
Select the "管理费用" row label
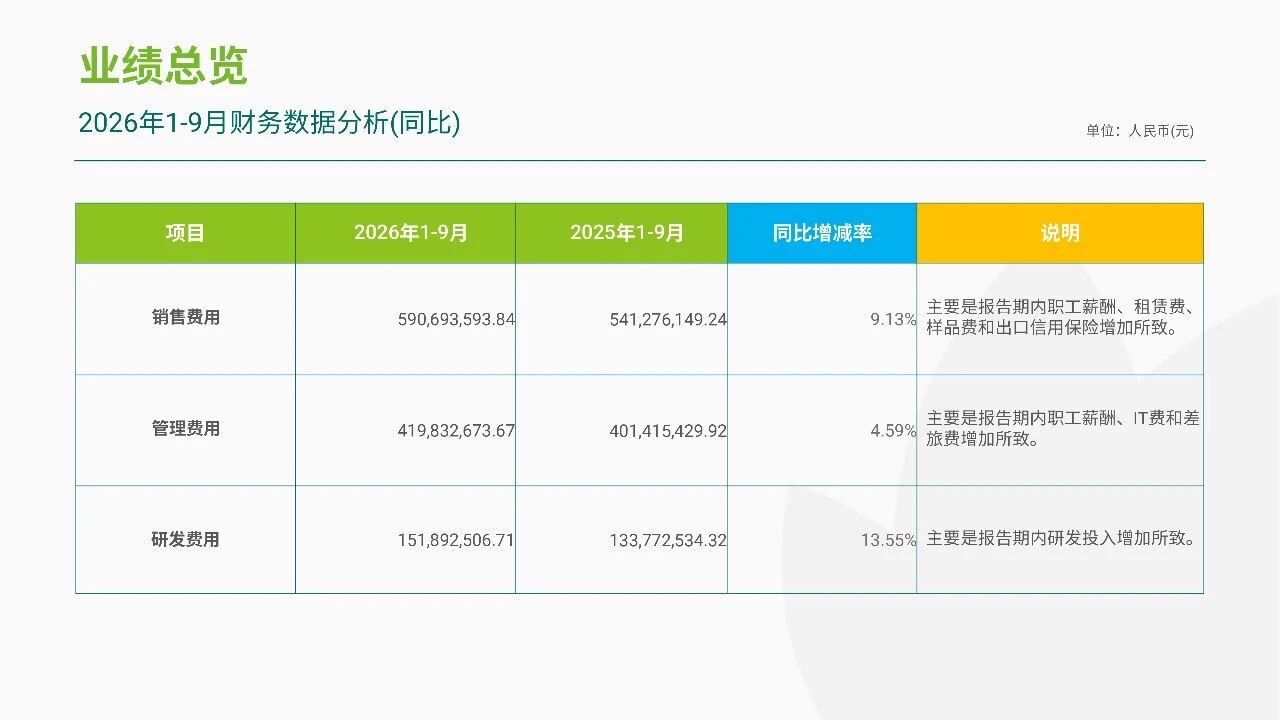186,429
